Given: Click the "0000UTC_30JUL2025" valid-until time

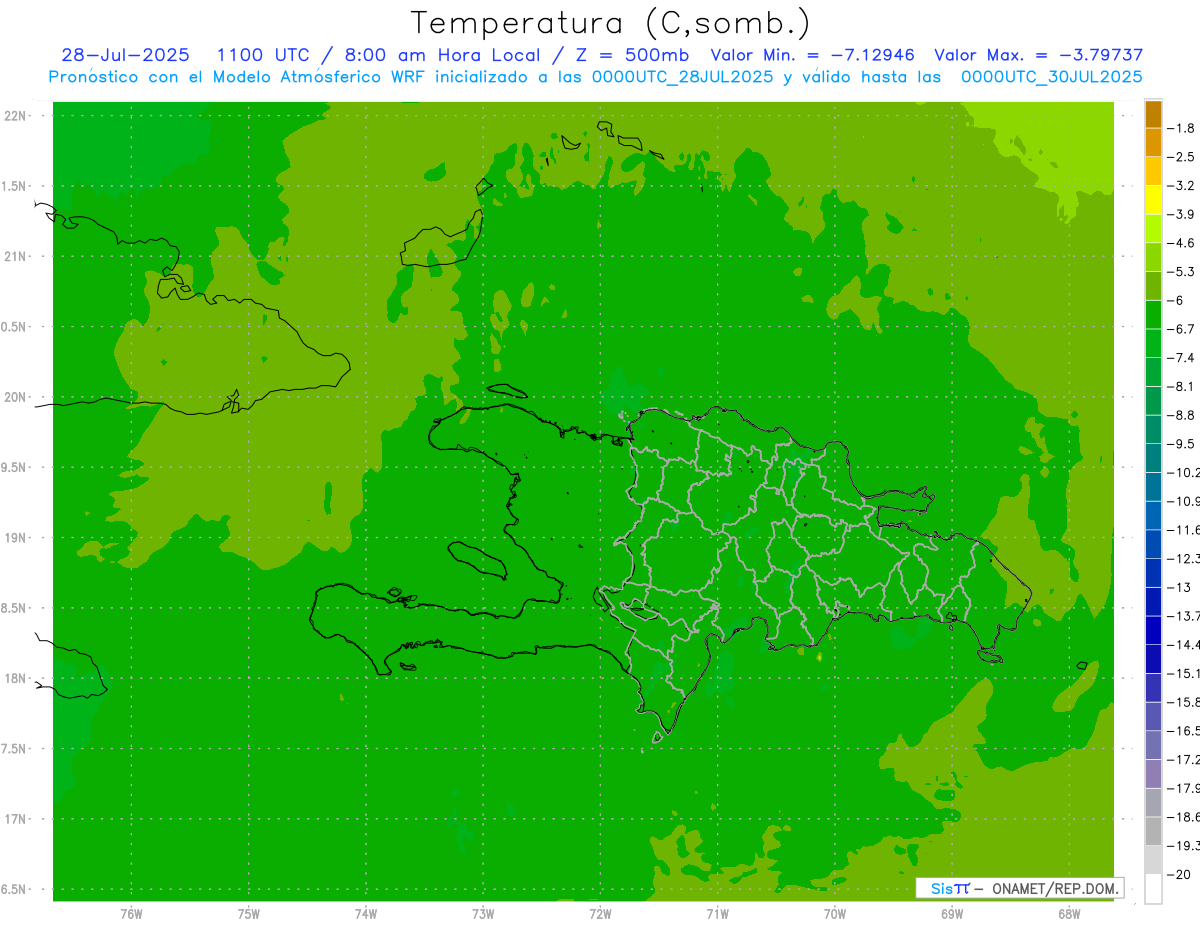Looking at the screenshot, I should (1052, 76).
